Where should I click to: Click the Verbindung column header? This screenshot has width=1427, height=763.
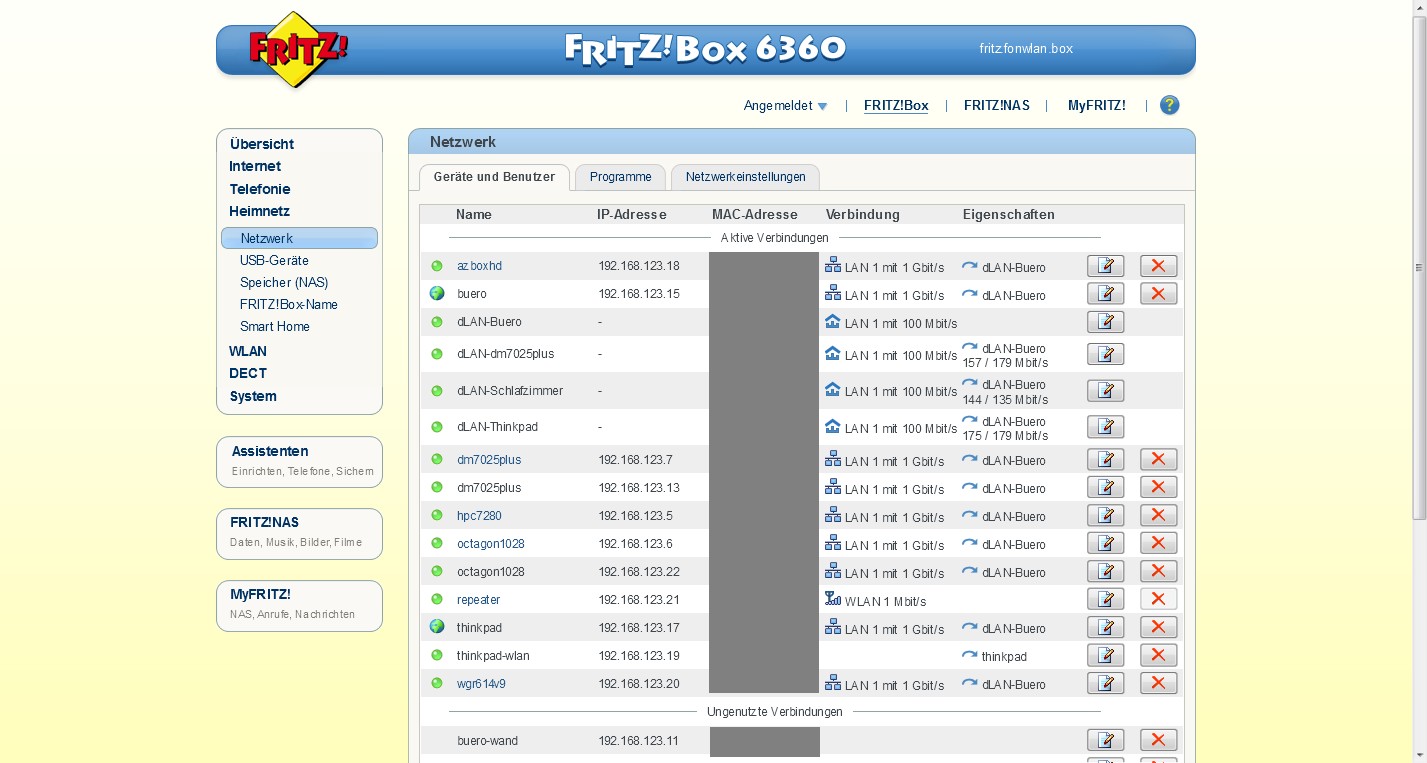coord(862,214)
